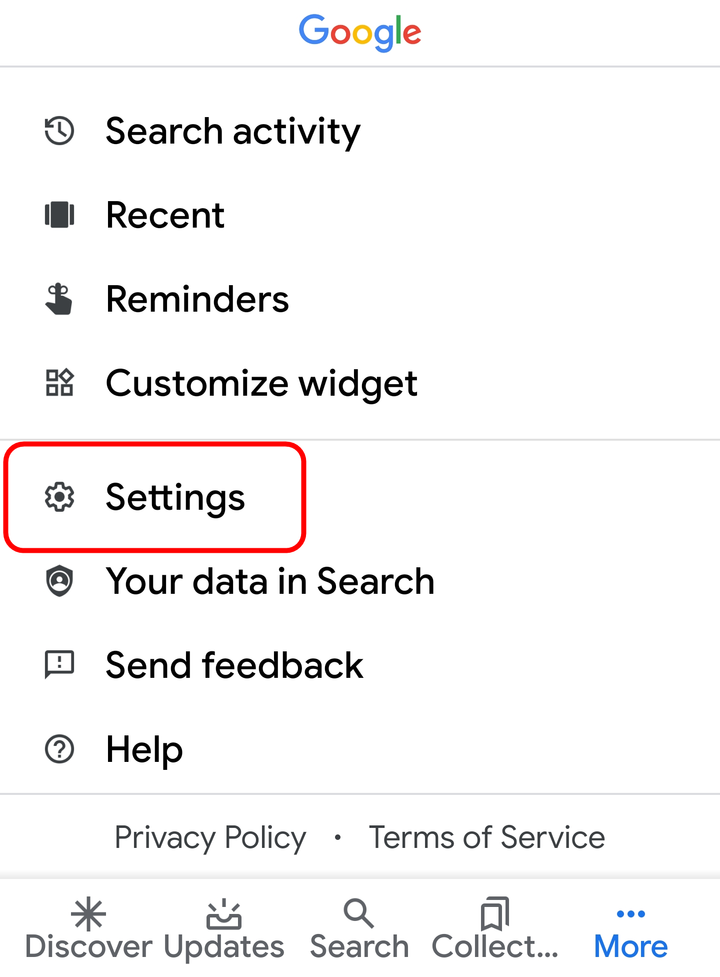Image resolution: width=720 pixels, height=977 pixels.
Task: Open the Recent menu entry
Action: coord(165,215)
